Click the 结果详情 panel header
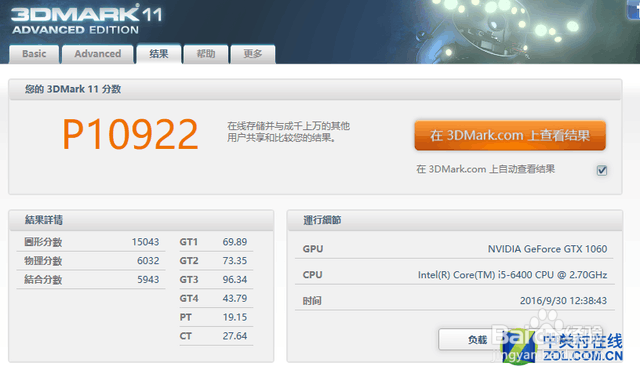 [x=141, y=220]
